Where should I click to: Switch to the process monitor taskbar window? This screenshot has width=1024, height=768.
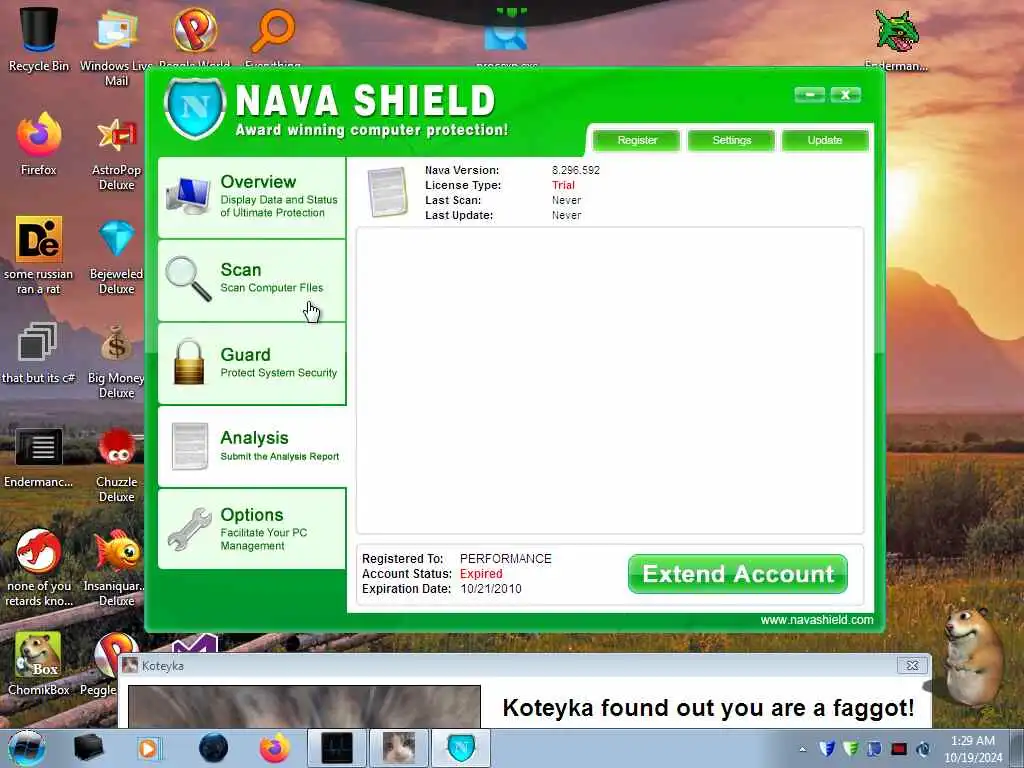tap(336, 748)
